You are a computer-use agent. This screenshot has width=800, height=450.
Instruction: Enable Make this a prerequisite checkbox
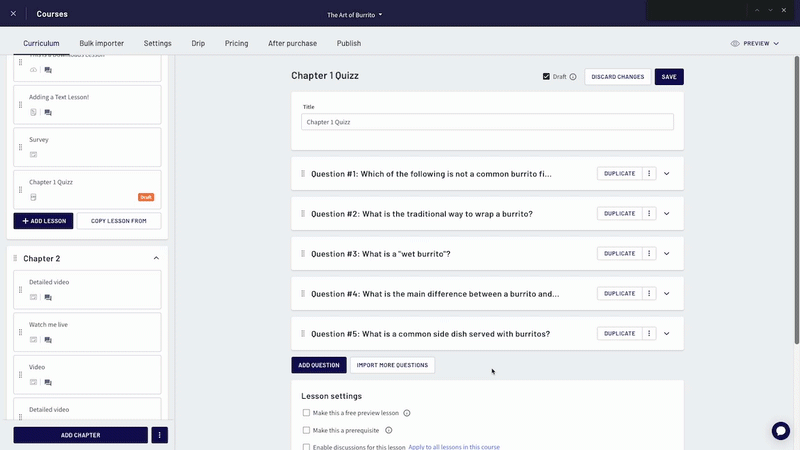306,430
